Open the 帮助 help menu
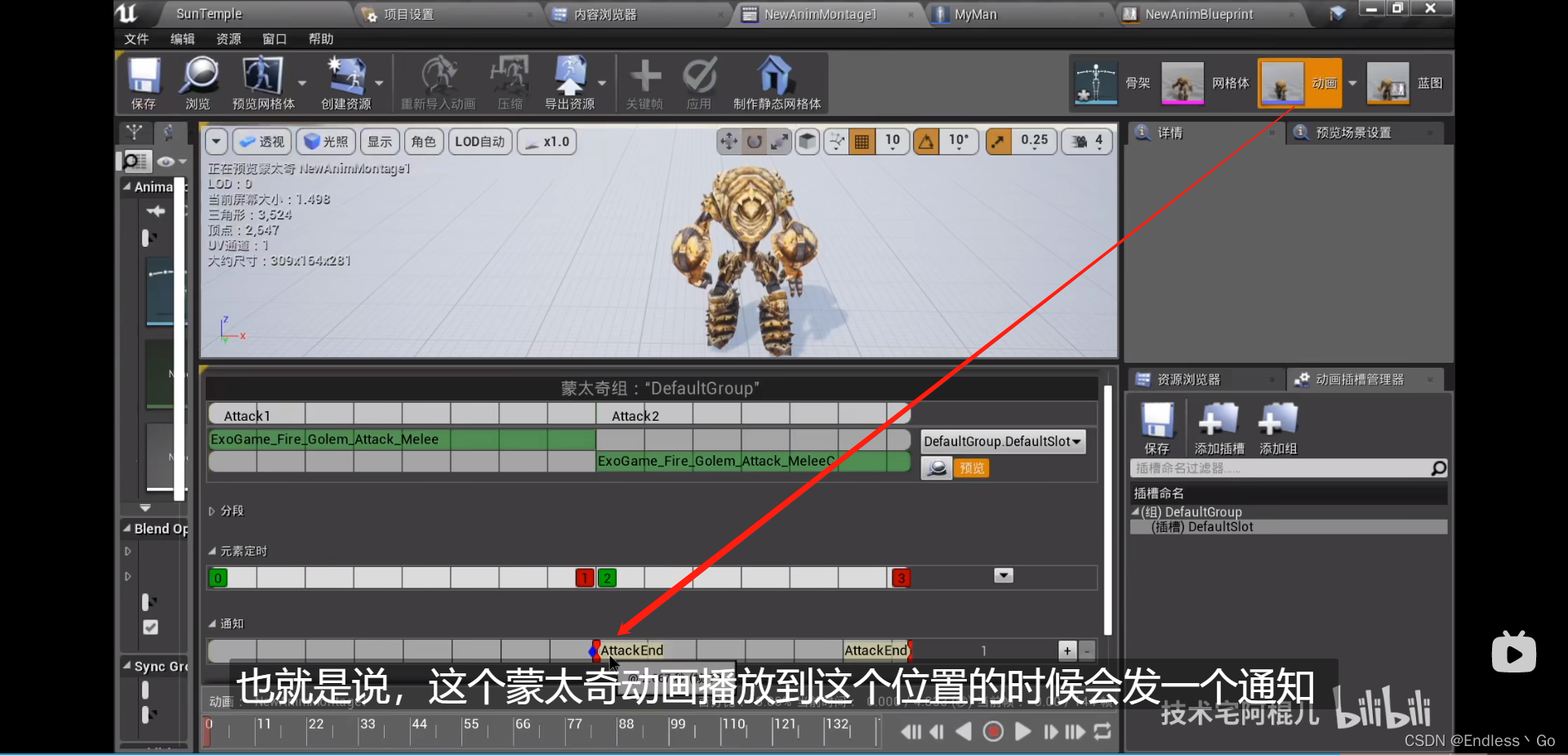Image resolution: width=1568 pixels, height=755 pixels. [x=321, y=39]
